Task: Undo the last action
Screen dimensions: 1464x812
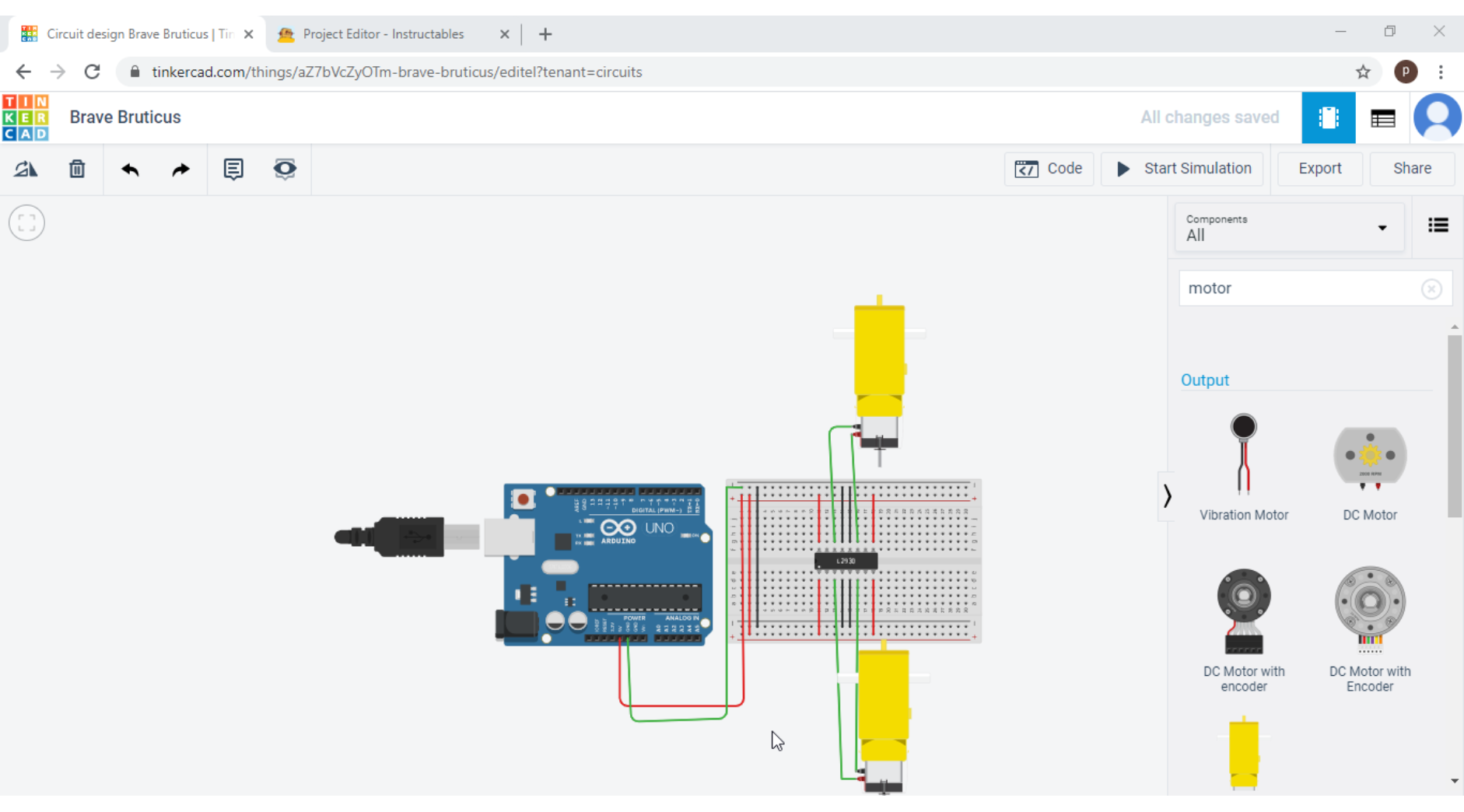Action: coord(130,169)
